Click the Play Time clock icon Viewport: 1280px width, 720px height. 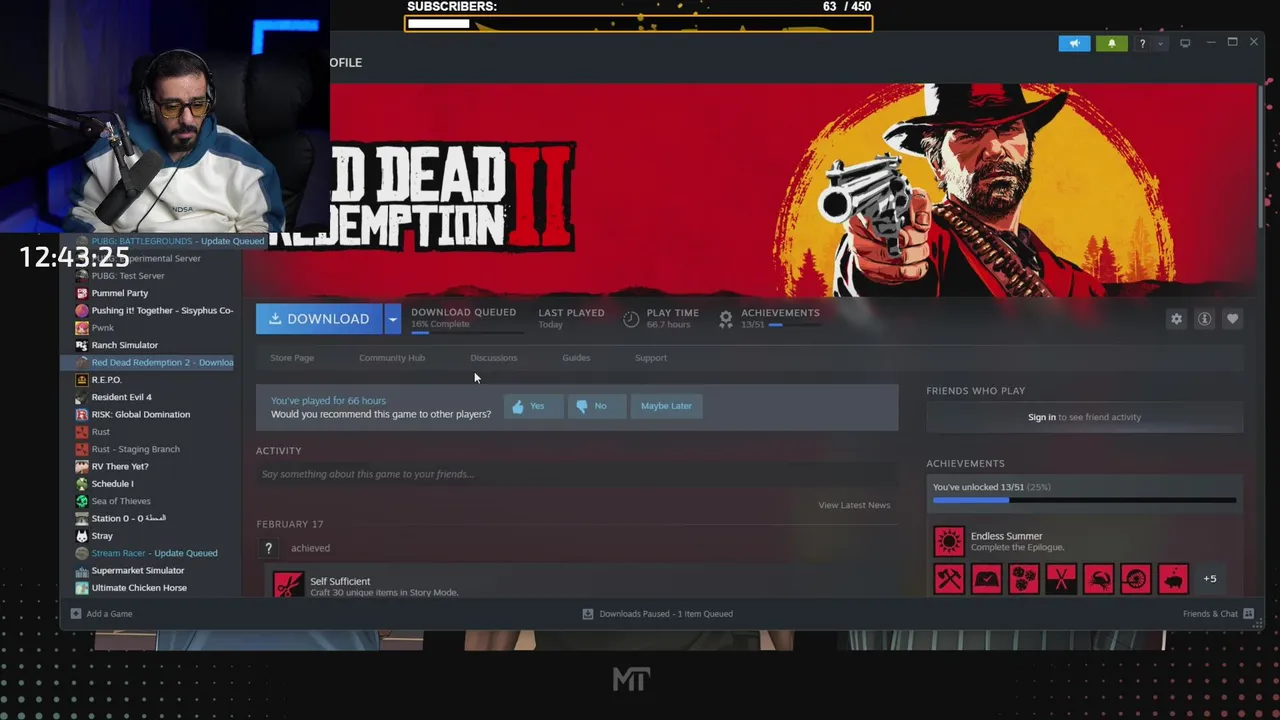coord(631,319)
